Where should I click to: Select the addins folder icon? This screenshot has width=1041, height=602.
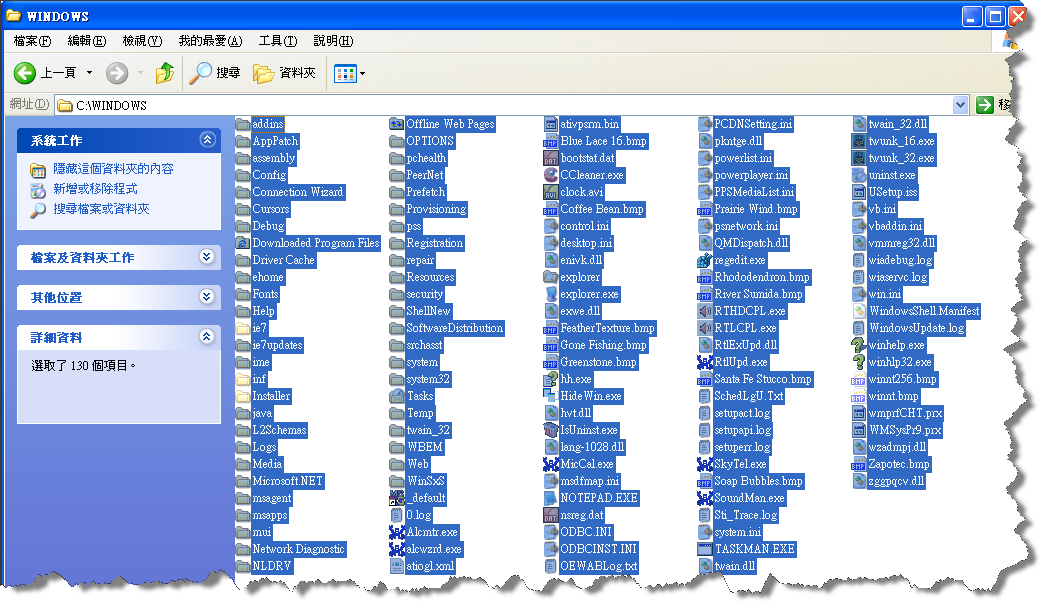(x=243, y=124)
